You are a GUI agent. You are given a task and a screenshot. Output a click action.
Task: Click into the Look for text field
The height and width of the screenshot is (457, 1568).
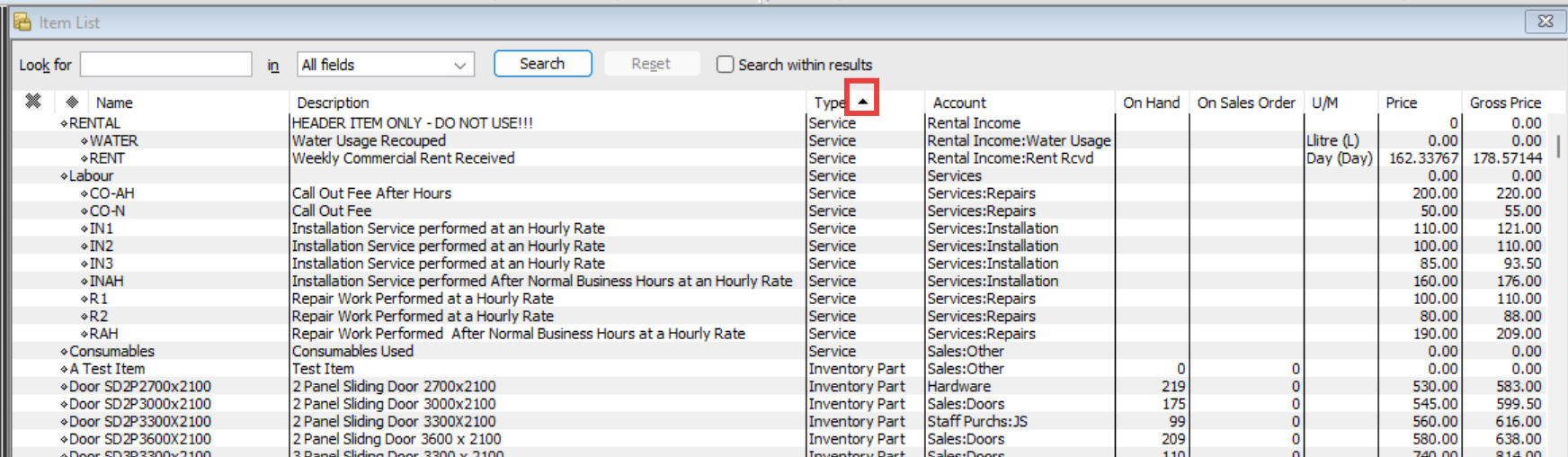tap(166, 65)
